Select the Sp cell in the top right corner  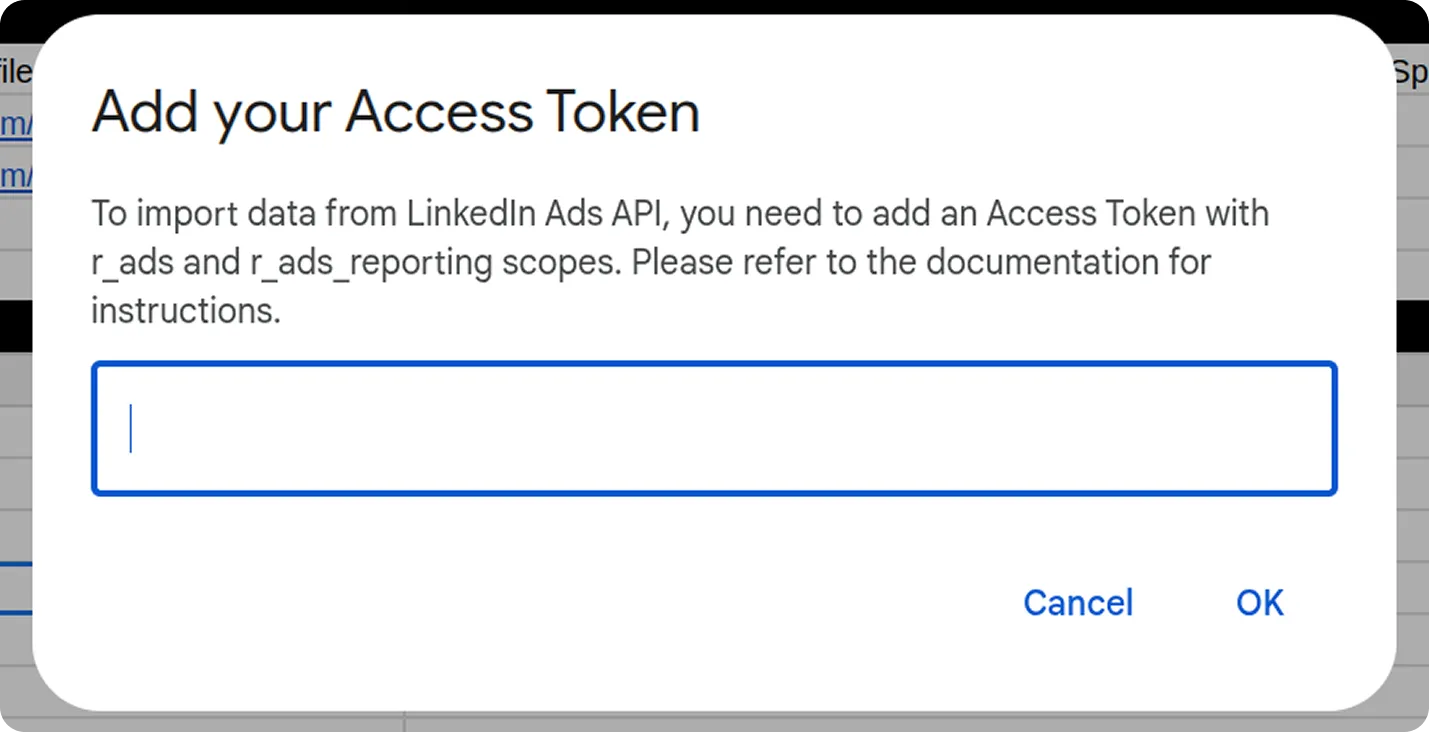(x=1414, y=71)
